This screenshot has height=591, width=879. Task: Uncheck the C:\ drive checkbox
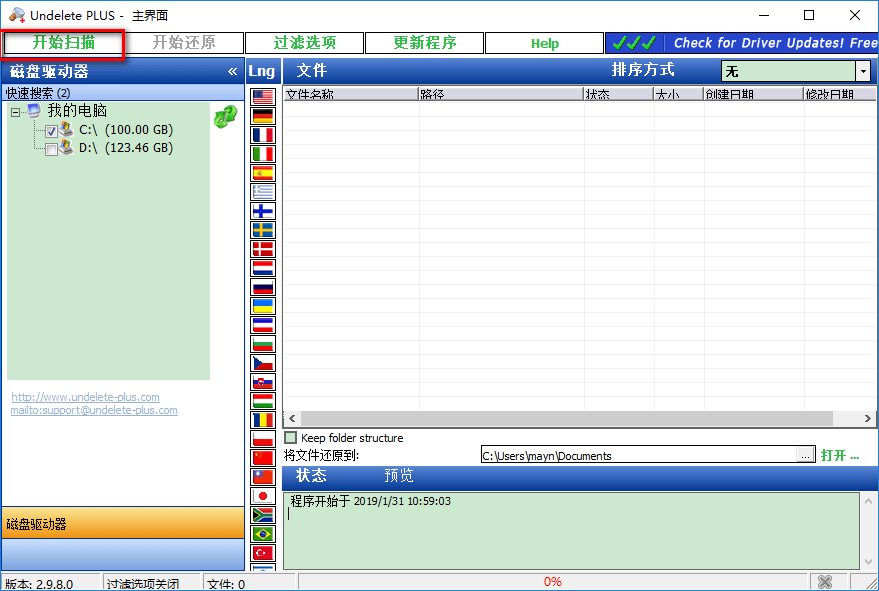pos(51,131)
